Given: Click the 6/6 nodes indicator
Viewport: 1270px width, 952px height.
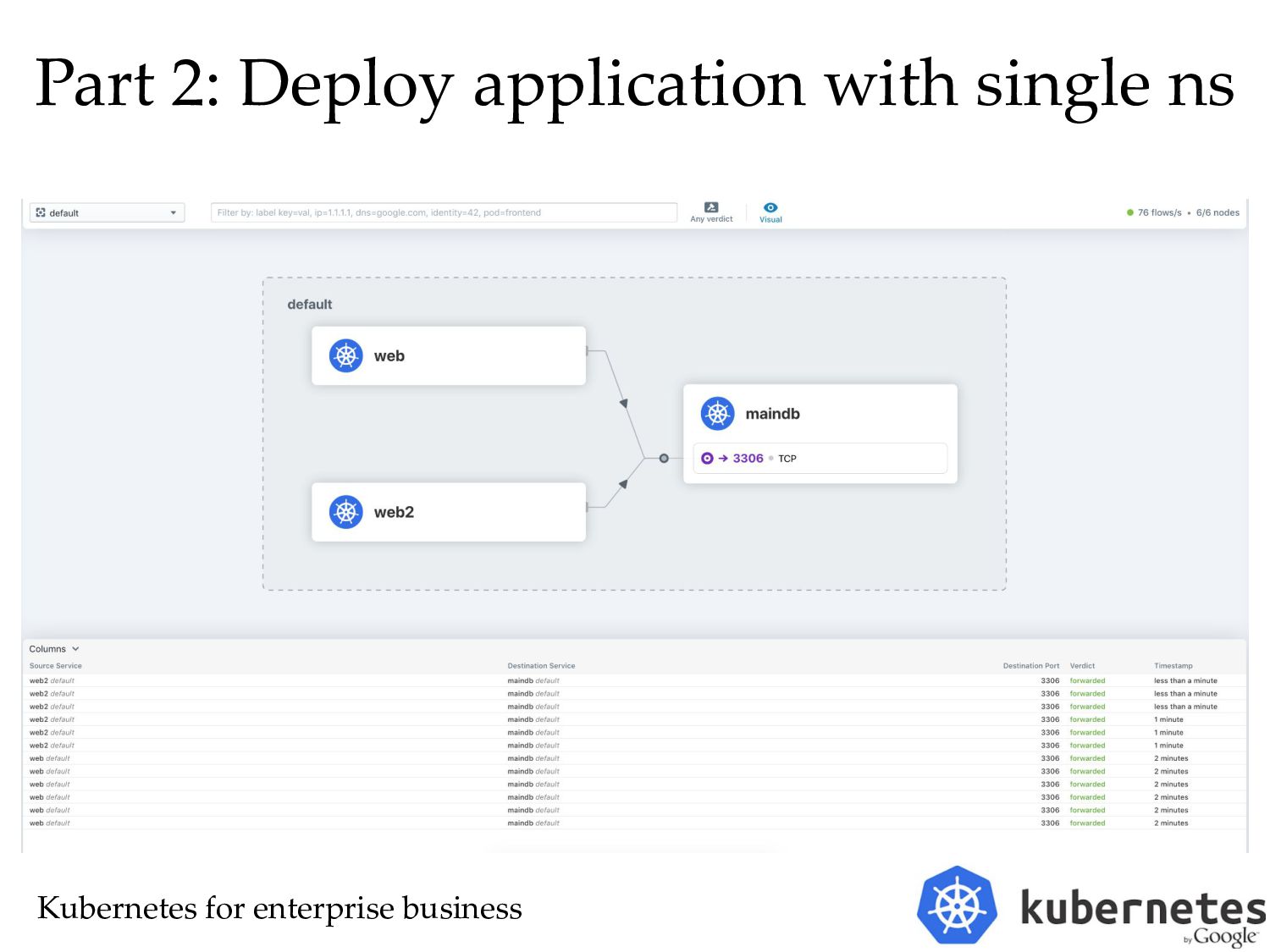Looking at the screenshot, I should point(1218,212).
